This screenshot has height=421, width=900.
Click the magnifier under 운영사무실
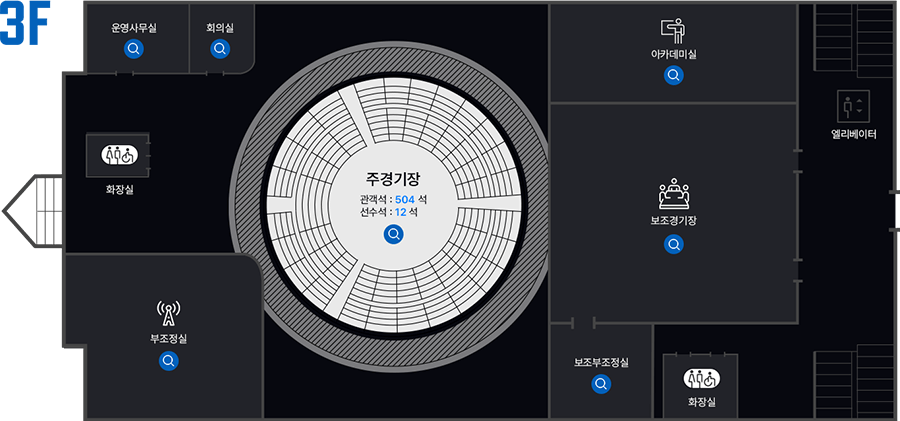(x=133, y=49)
